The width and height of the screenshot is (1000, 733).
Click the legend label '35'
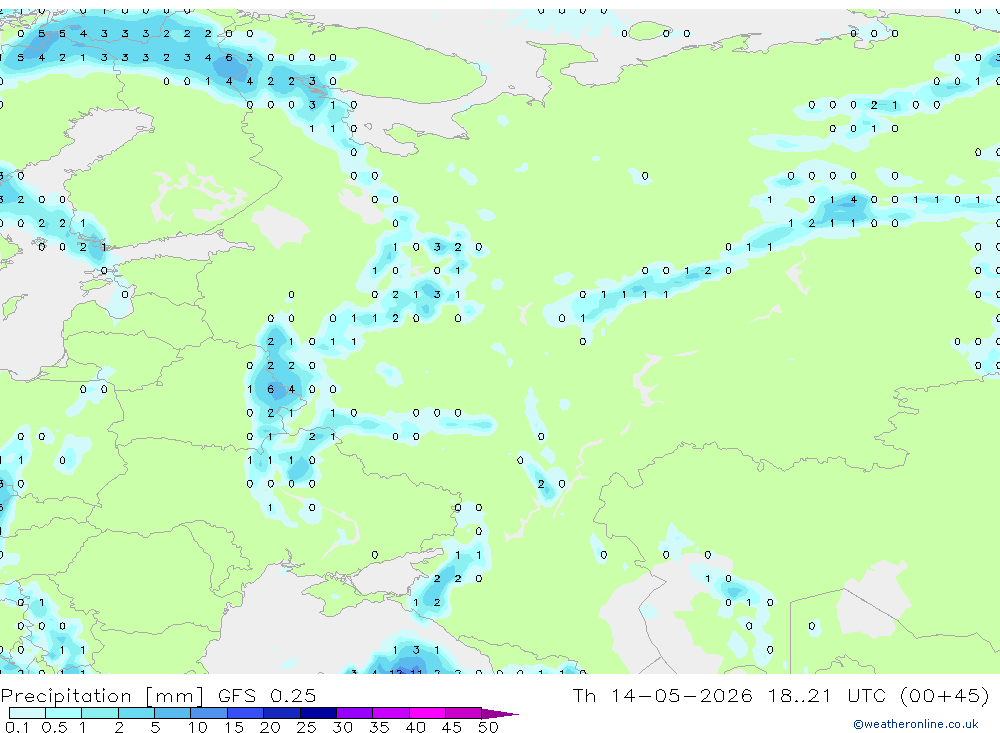pos(379,727)
